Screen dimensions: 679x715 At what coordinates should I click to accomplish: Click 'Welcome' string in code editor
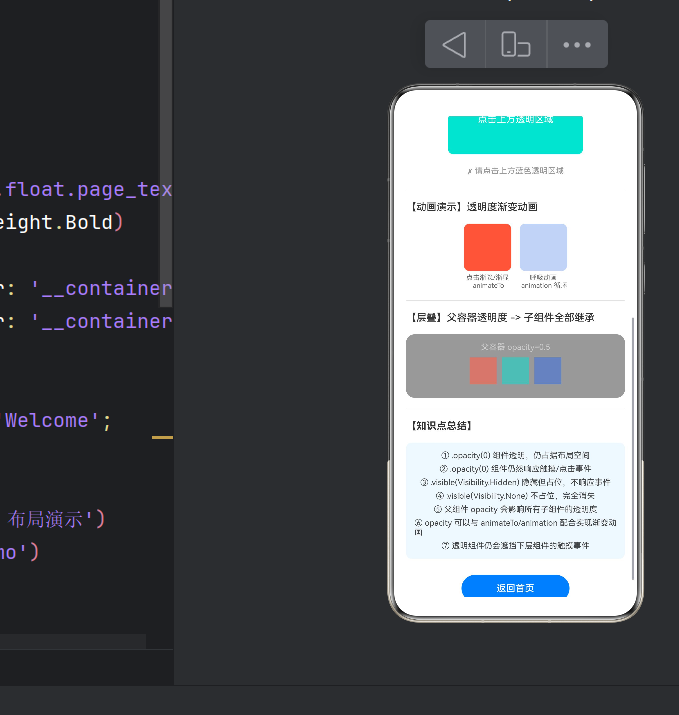point(51,420)
